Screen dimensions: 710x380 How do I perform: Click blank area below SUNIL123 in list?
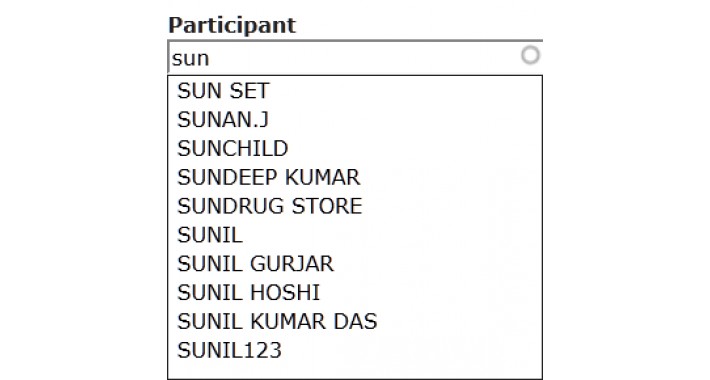pyautogui.click(x=355, y=371)
